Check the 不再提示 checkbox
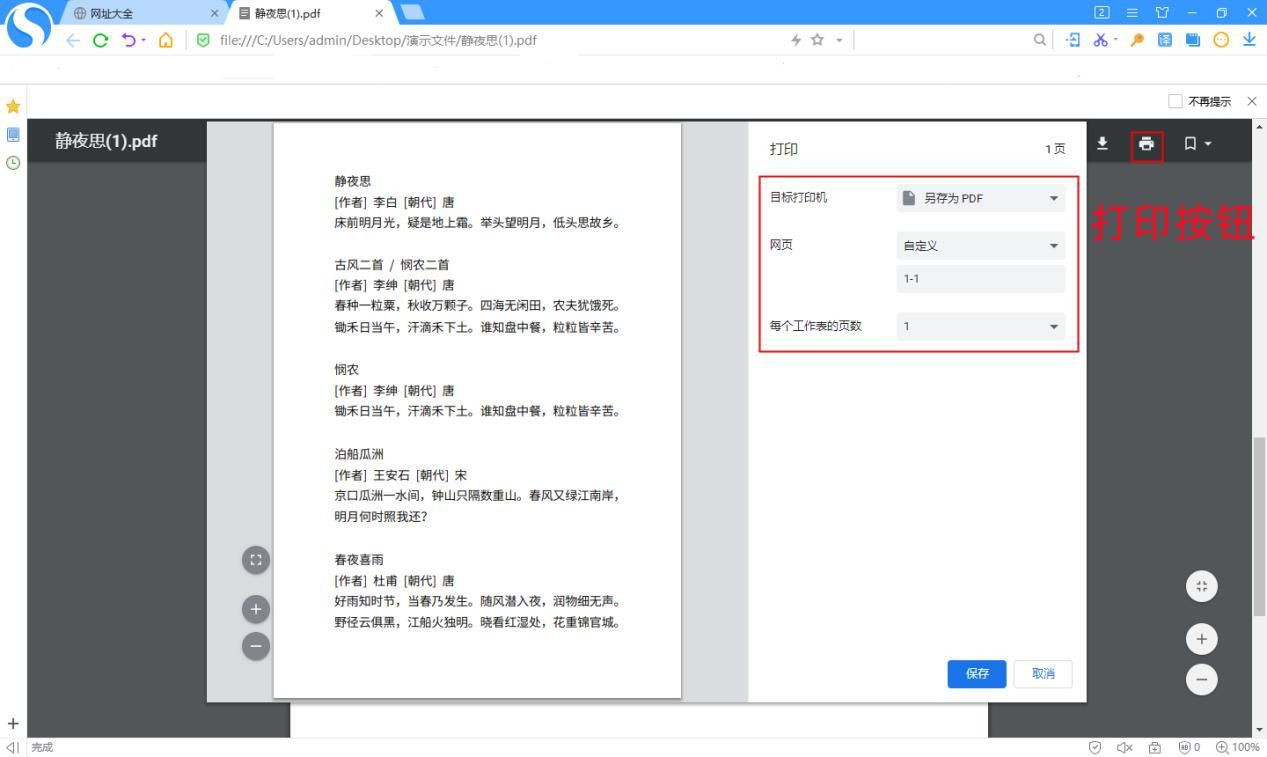Screen dimensions: 1267x757 [x=1175, y=101]
